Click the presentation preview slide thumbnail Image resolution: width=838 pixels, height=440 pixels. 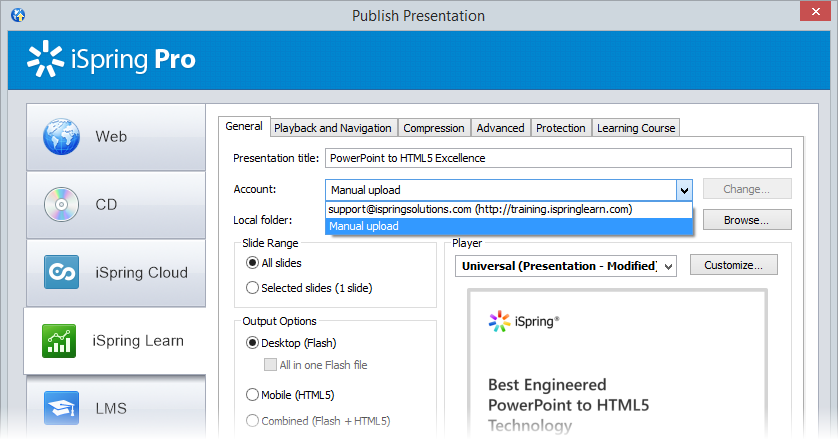click(617, 363)
